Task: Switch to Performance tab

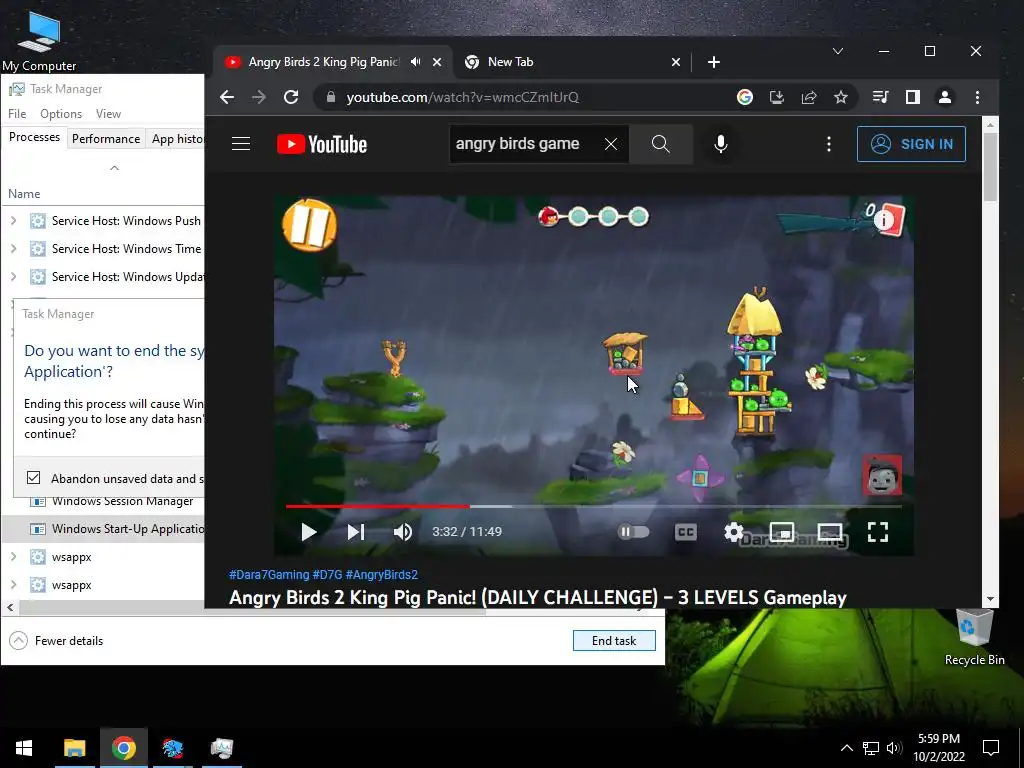Action: [106, 138]
